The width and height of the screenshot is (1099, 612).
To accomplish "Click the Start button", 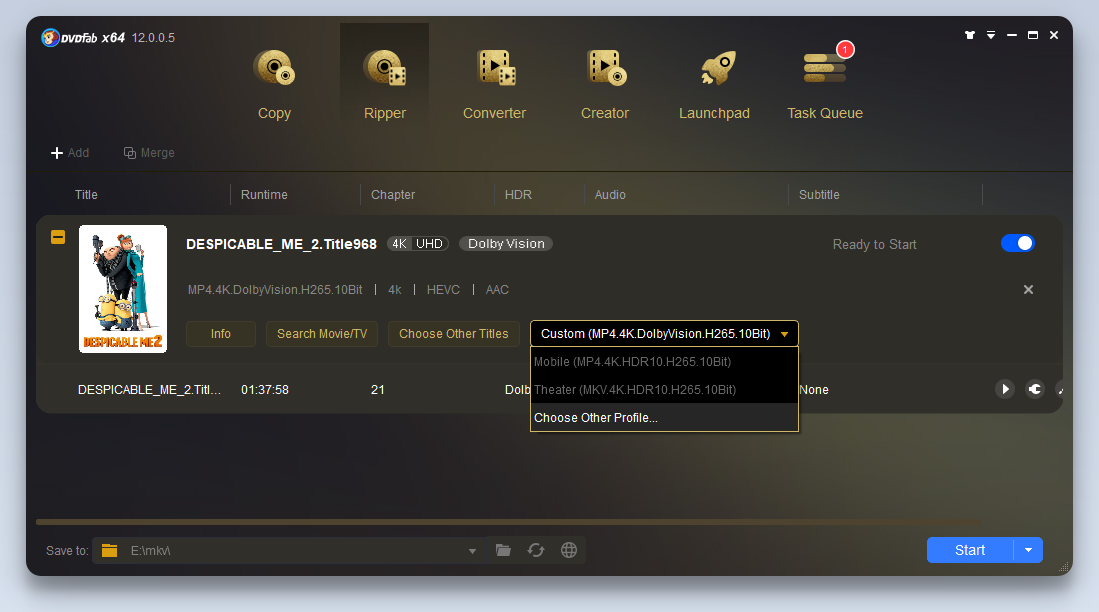I will coord(969,550).
